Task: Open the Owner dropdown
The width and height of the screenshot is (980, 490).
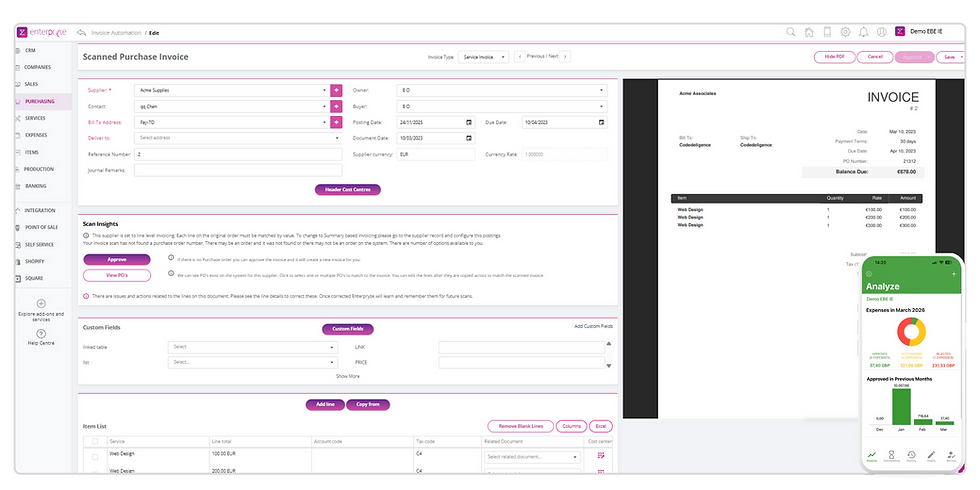Action: [502, 90]
